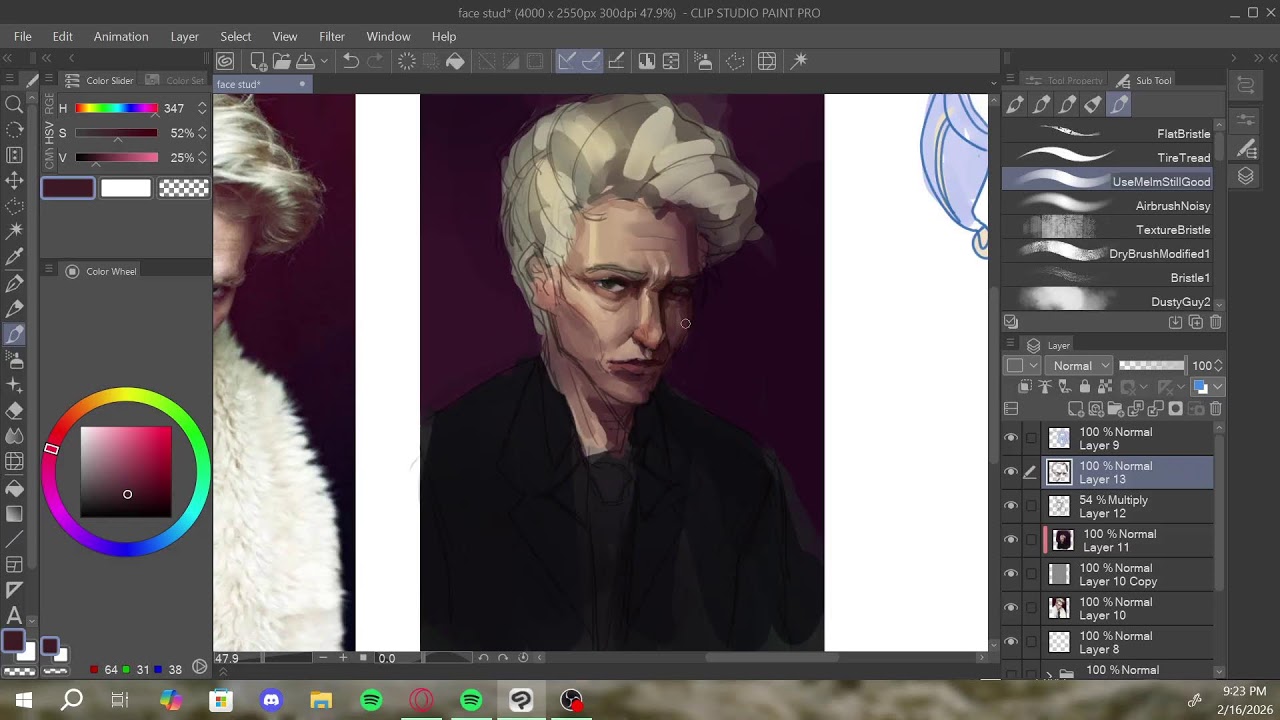Fill selection with paint bucket icon
The height and width of the screenshot is (720, 1280).
455,61
